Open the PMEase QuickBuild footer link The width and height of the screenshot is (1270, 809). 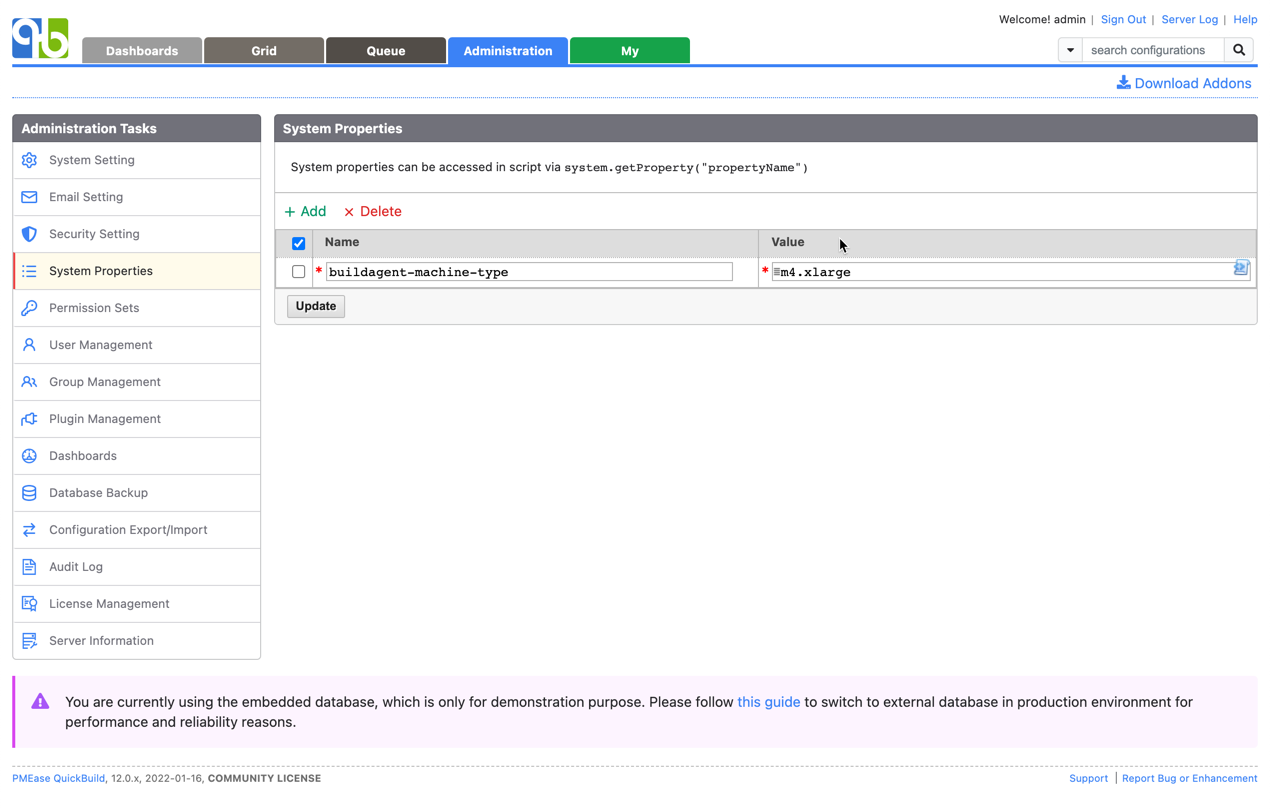(x=58, y=778)
